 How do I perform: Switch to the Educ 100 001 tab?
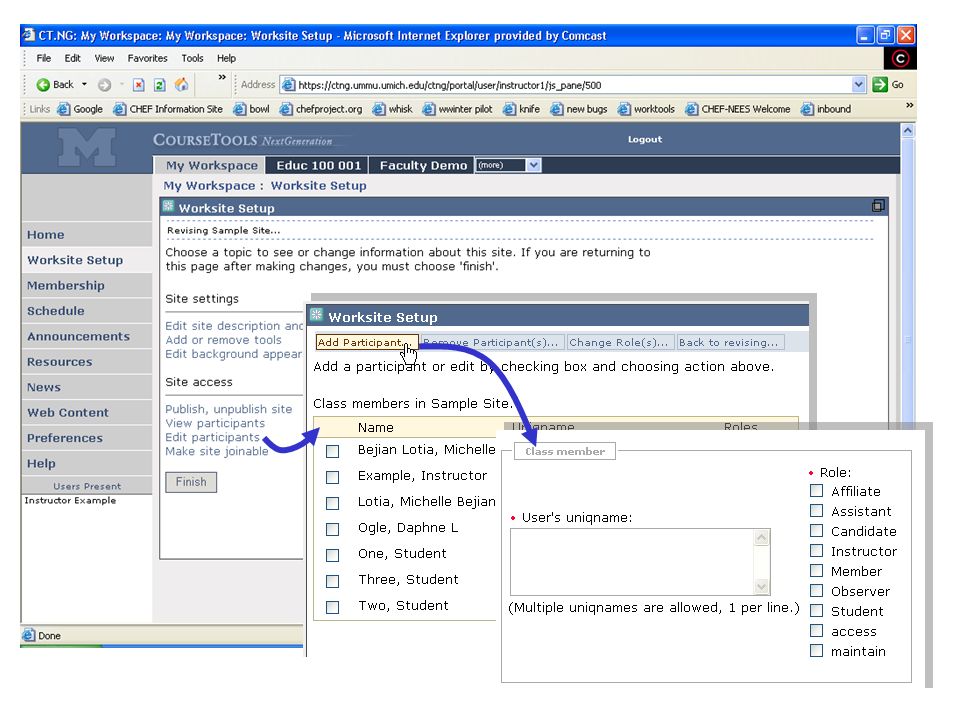[318, 165]
